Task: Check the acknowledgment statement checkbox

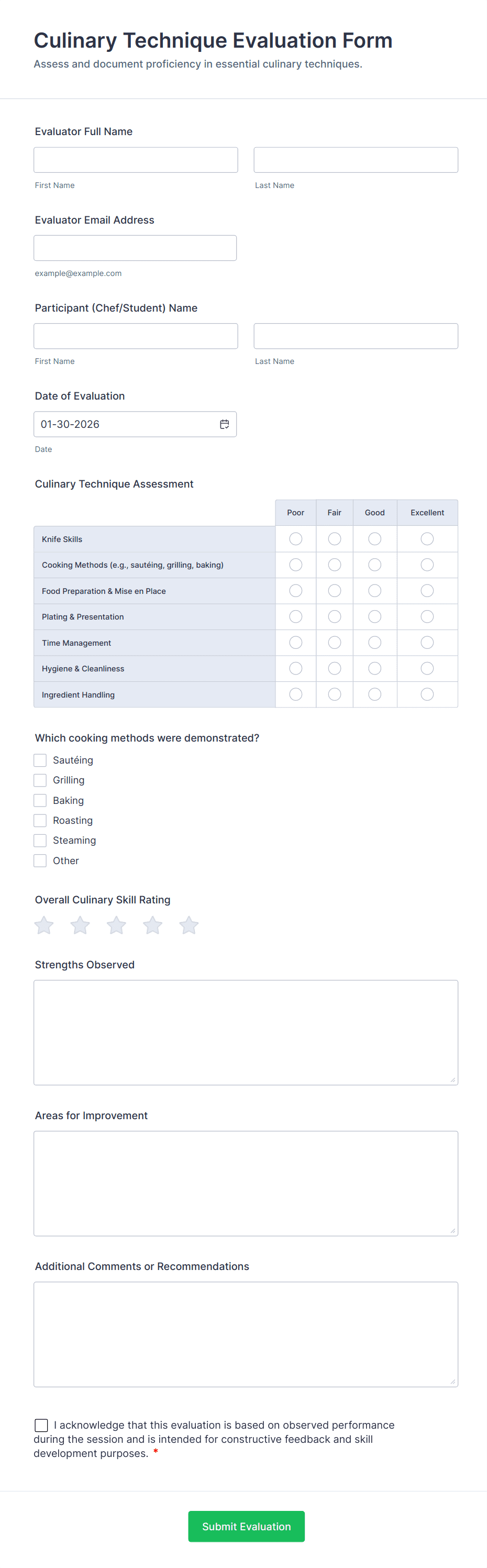Action: point(41,1425)
